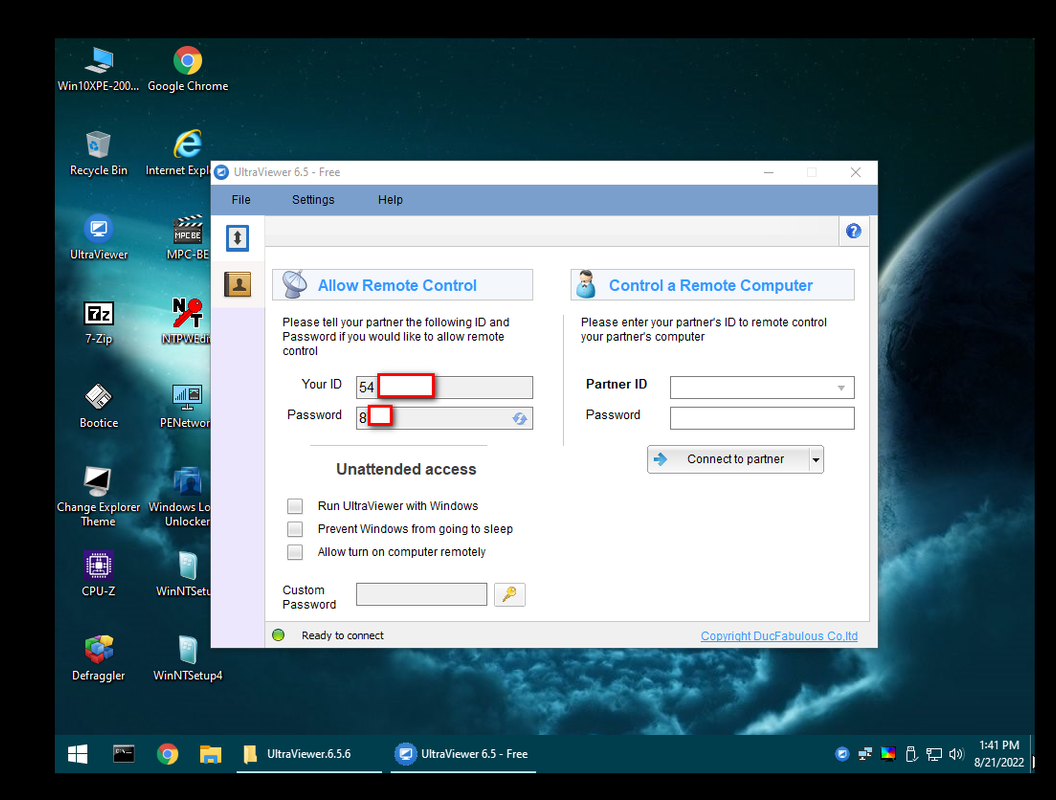Click the satellite dish Allow Remote Control icon
The width and height of the screenshot is (1056, 800).
tap(294, 284)
